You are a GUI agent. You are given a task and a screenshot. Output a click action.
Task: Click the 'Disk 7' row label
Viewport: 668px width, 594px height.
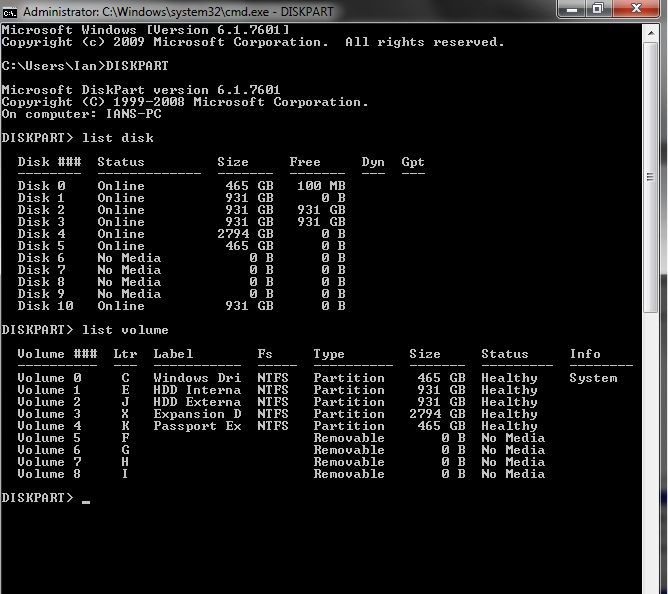pos(41,270)
